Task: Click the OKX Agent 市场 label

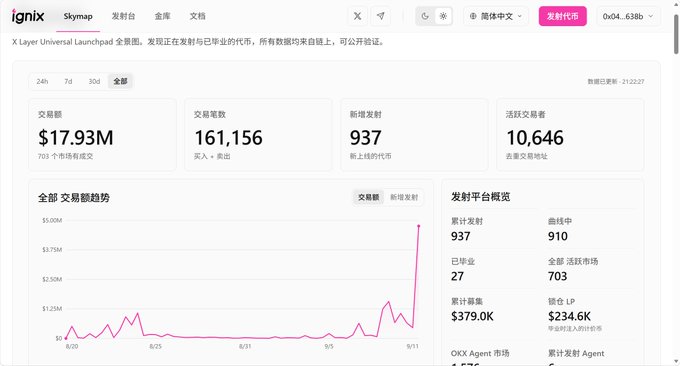Action: 480,353
